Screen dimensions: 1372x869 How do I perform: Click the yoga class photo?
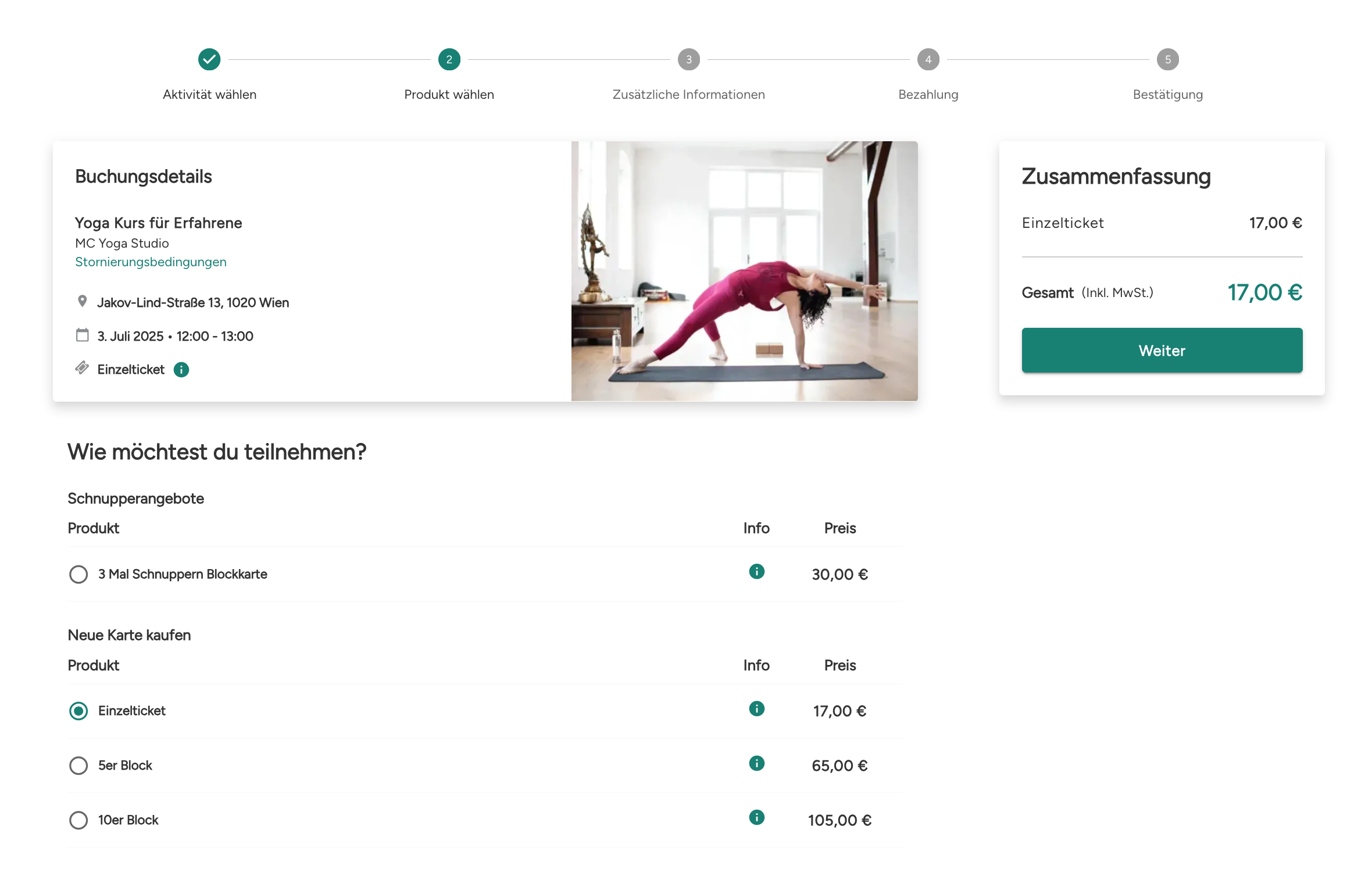coord(745,271)
